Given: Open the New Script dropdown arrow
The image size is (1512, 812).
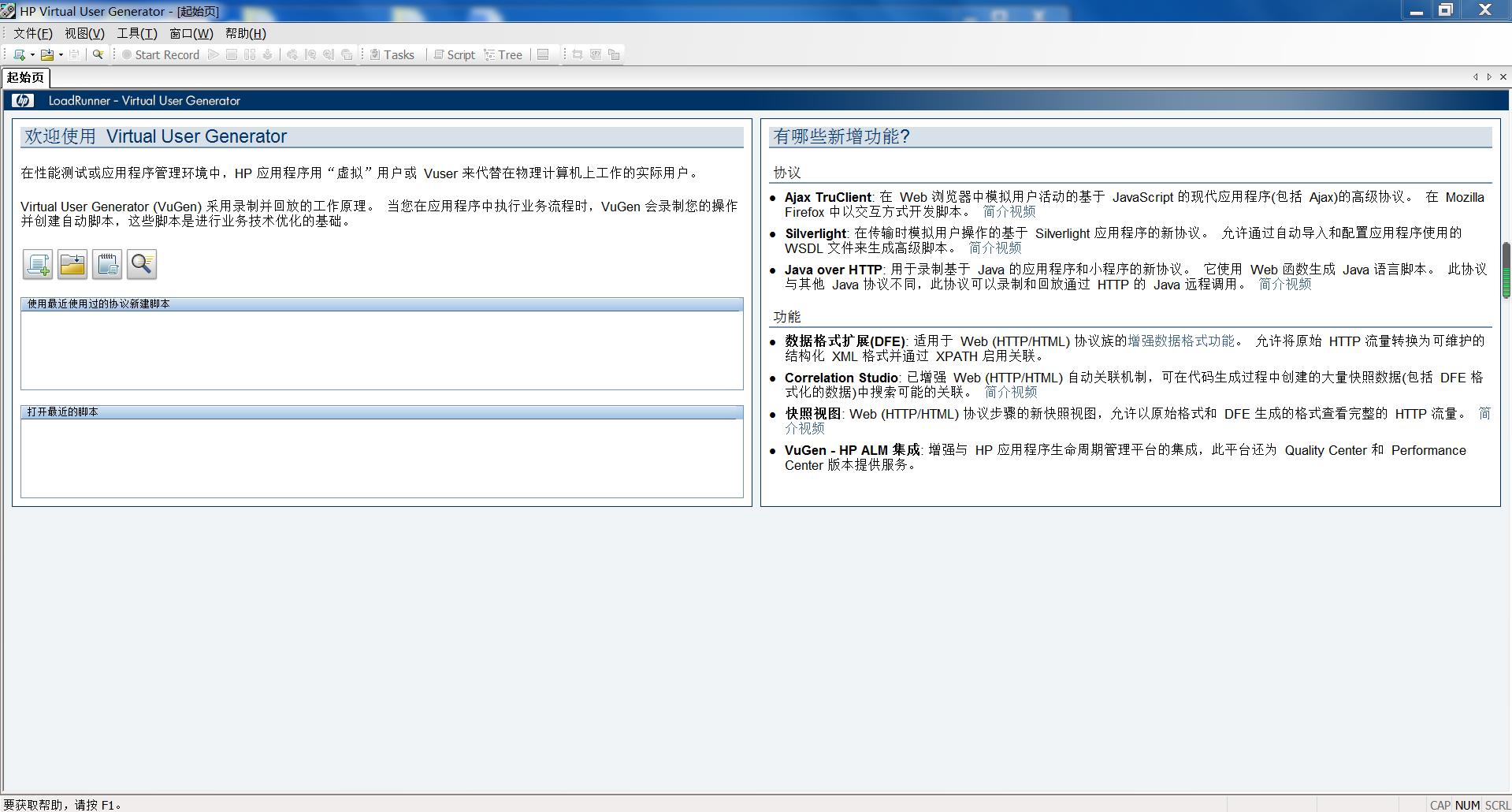Looking at the screenshot, I should click(x=32, y=54).
